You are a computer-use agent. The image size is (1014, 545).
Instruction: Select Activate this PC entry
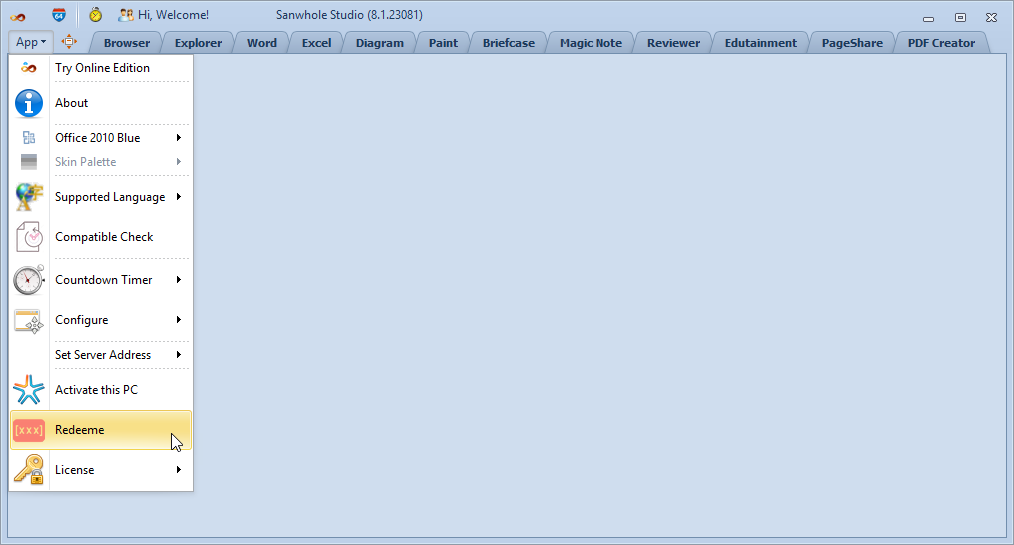[102, 390]
